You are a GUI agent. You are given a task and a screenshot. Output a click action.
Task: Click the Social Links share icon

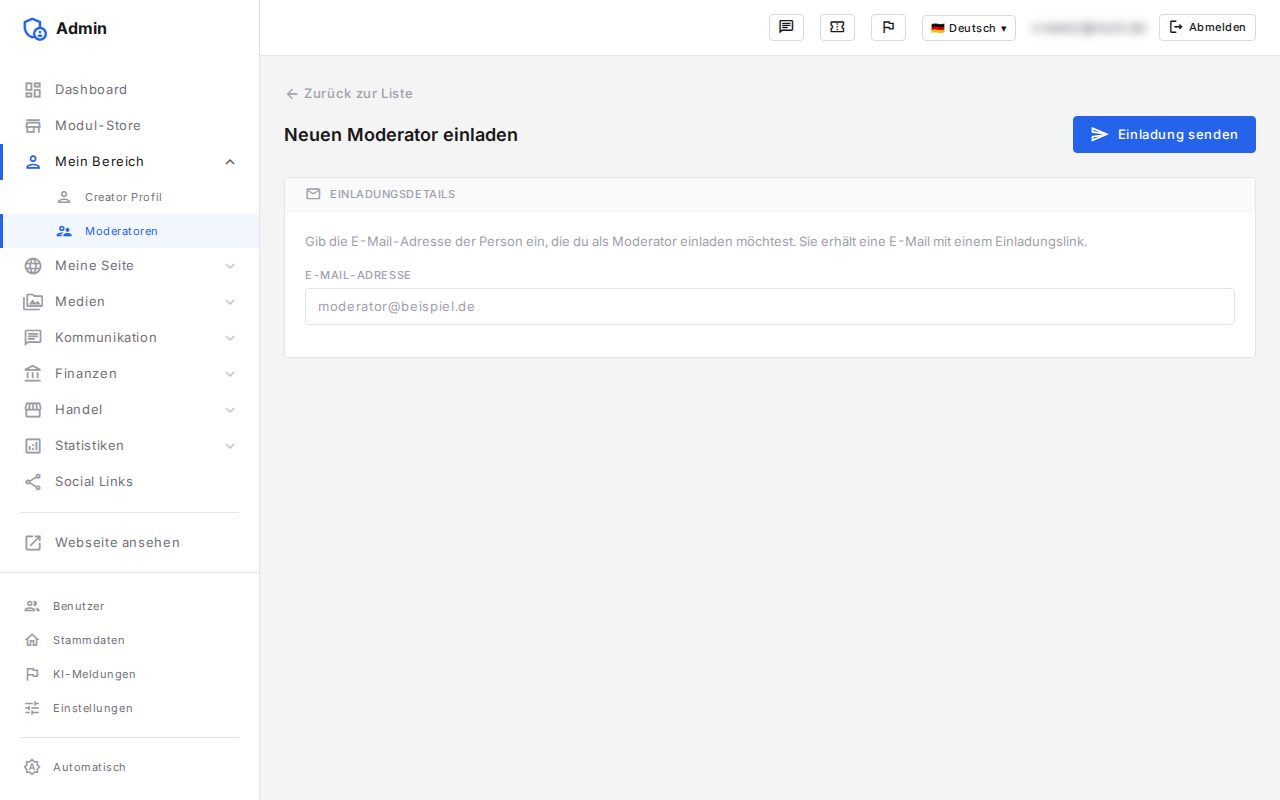(x=33, y=482)
